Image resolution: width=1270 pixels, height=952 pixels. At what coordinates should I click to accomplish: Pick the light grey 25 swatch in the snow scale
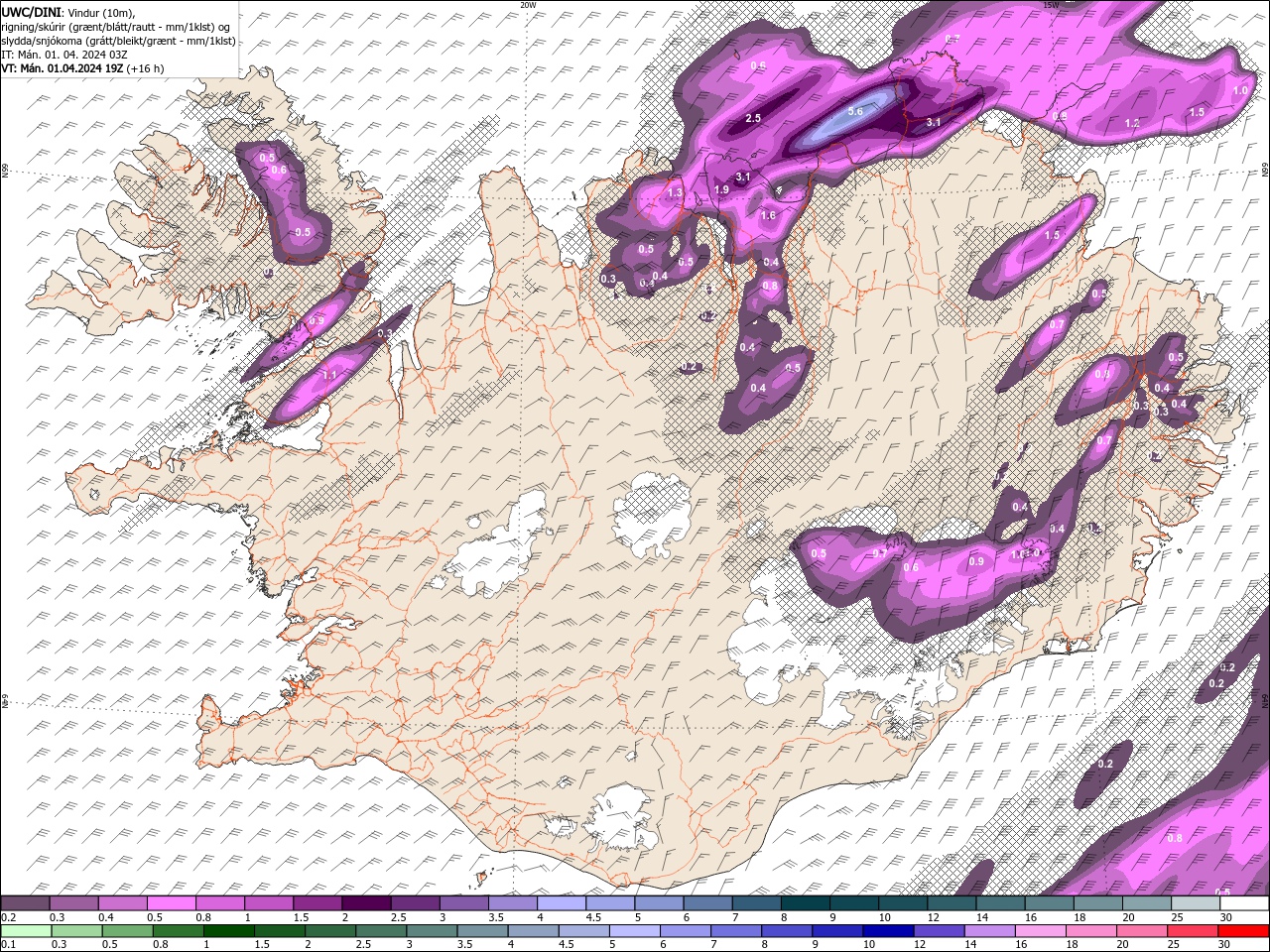1195,903
